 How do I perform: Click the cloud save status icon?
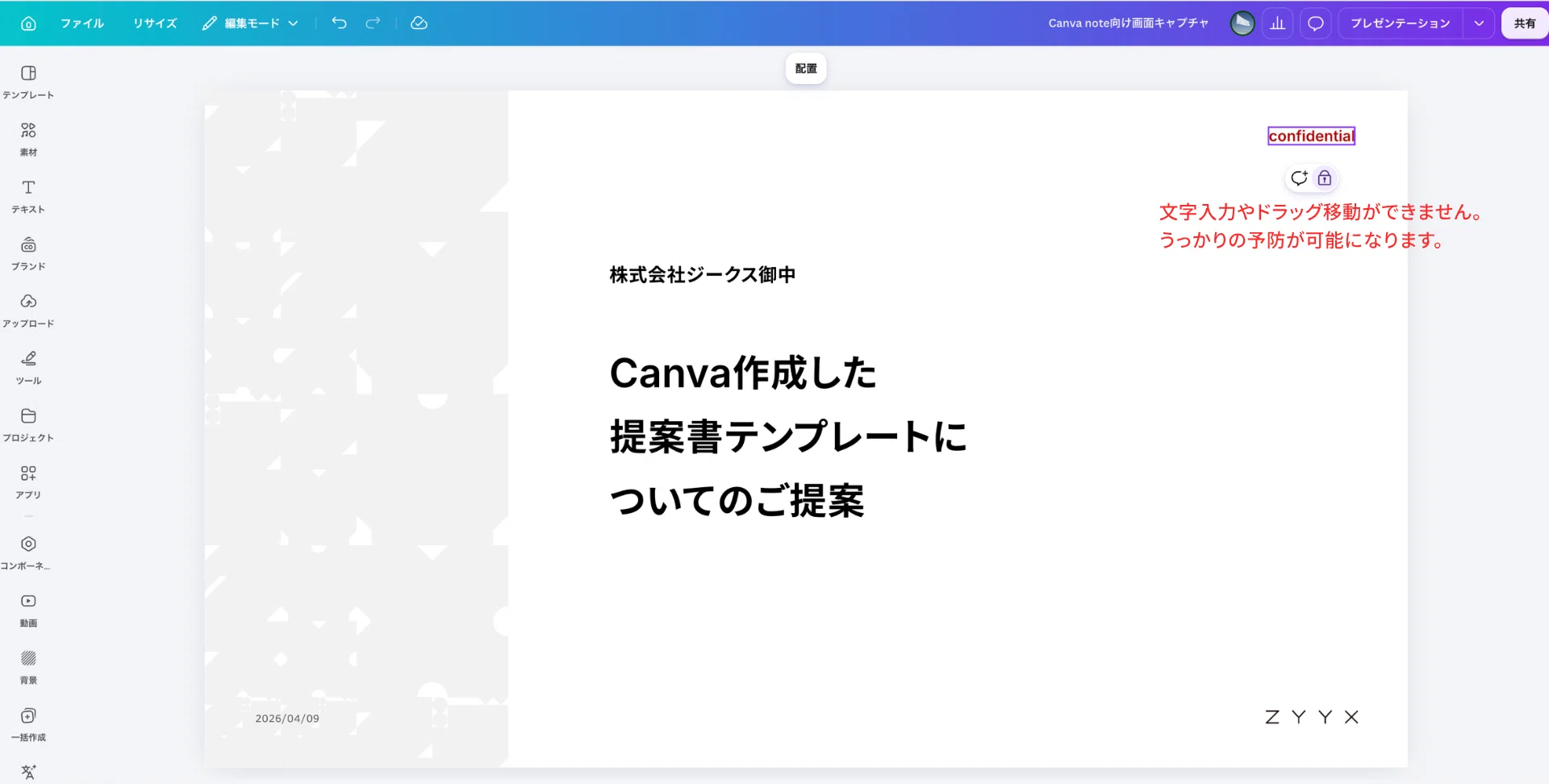click(x=419, y=23)
